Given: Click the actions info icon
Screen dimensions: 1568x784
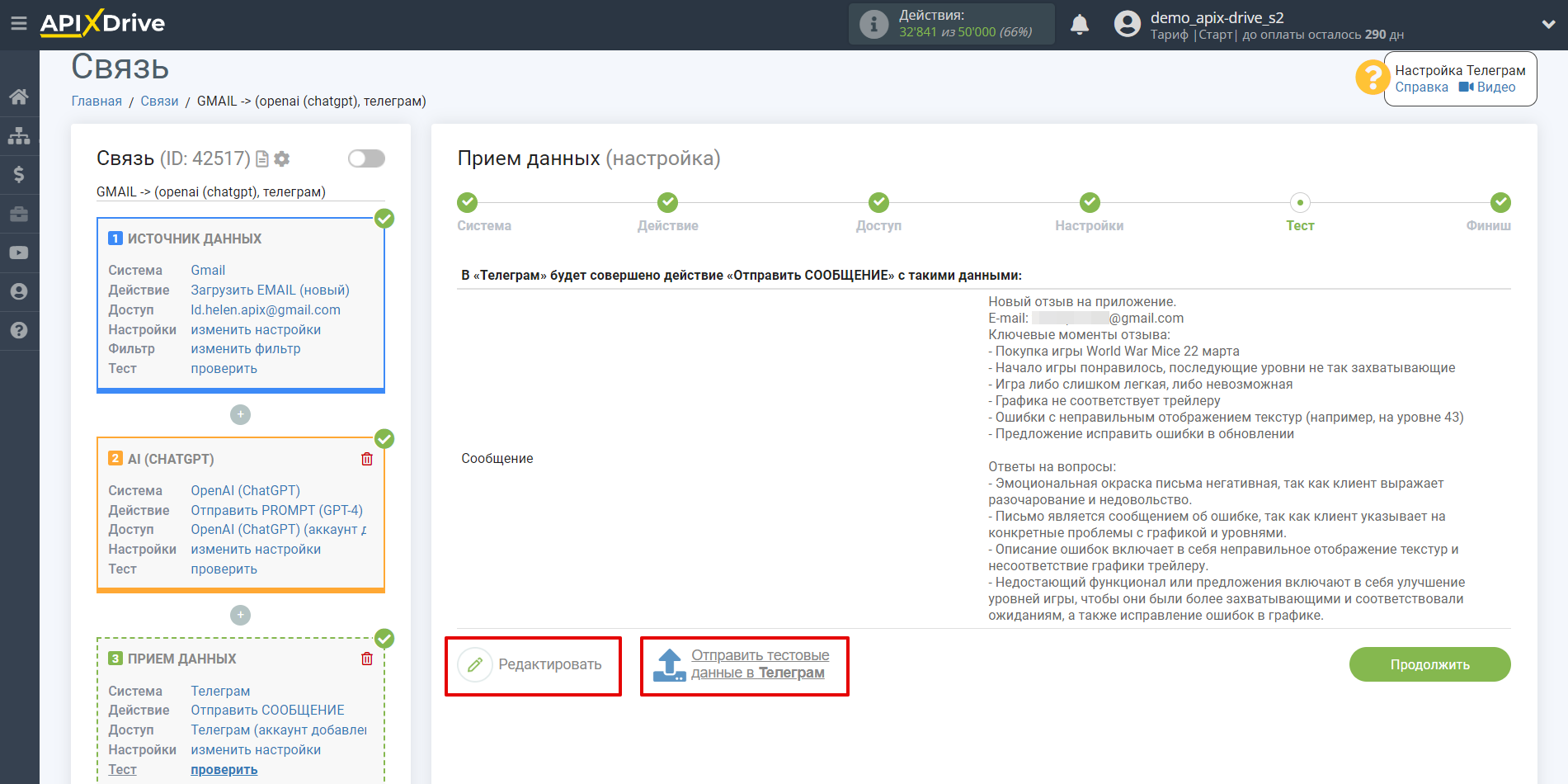Looking at the screenshot, I should [873, 24].
